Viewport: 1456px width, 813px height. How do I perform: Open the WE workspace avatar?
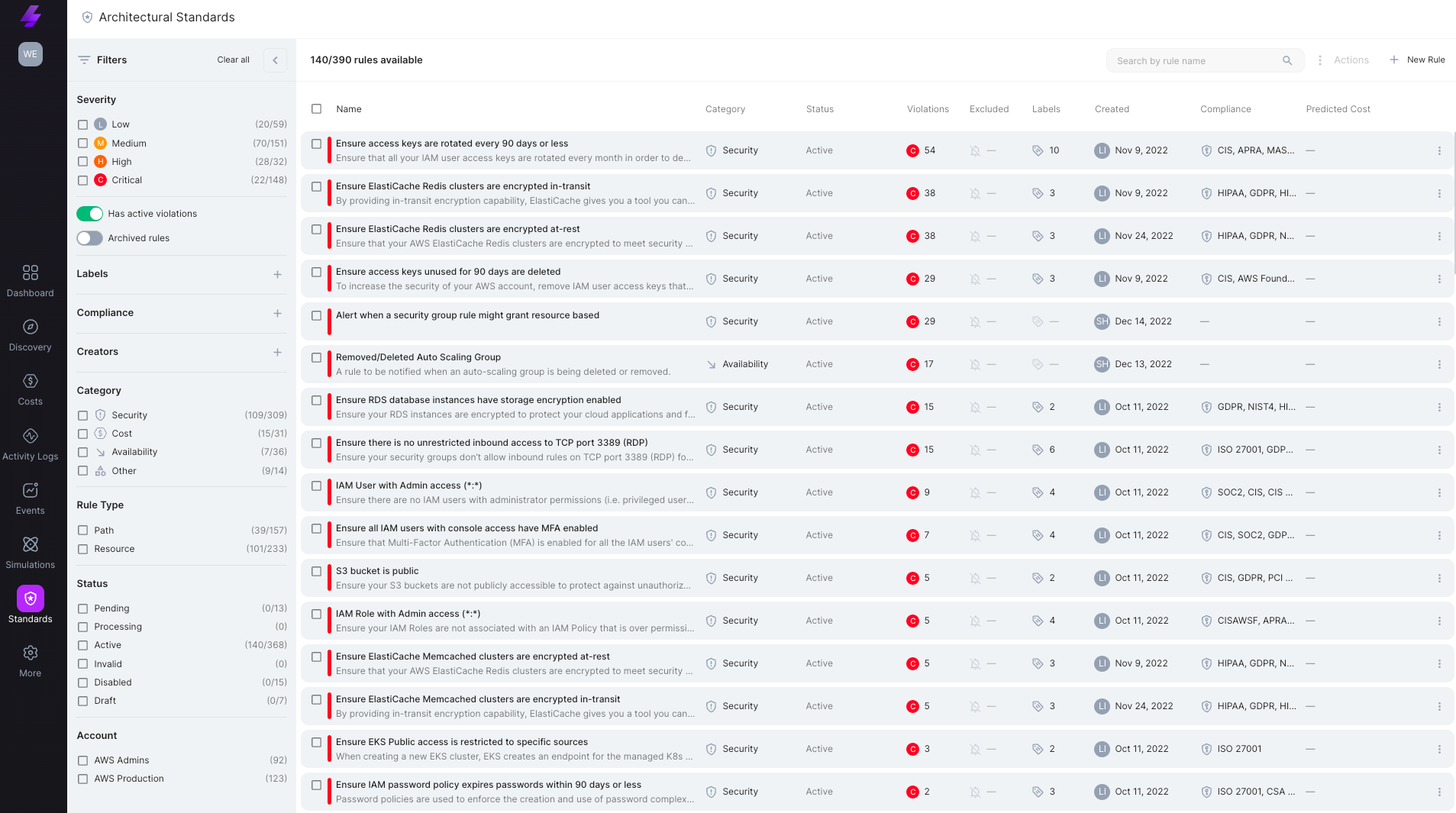pos(31,54)
